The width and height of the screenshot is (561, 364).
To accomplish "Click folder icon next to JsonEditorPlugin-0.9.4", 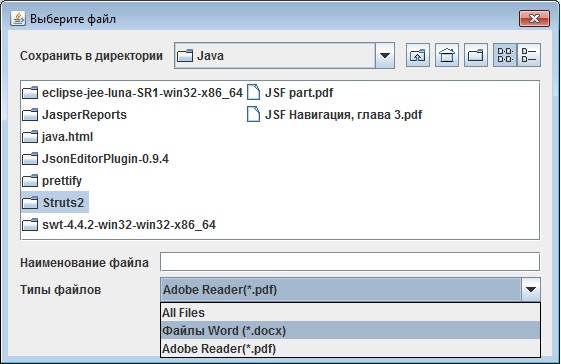I will pos(30,159).
